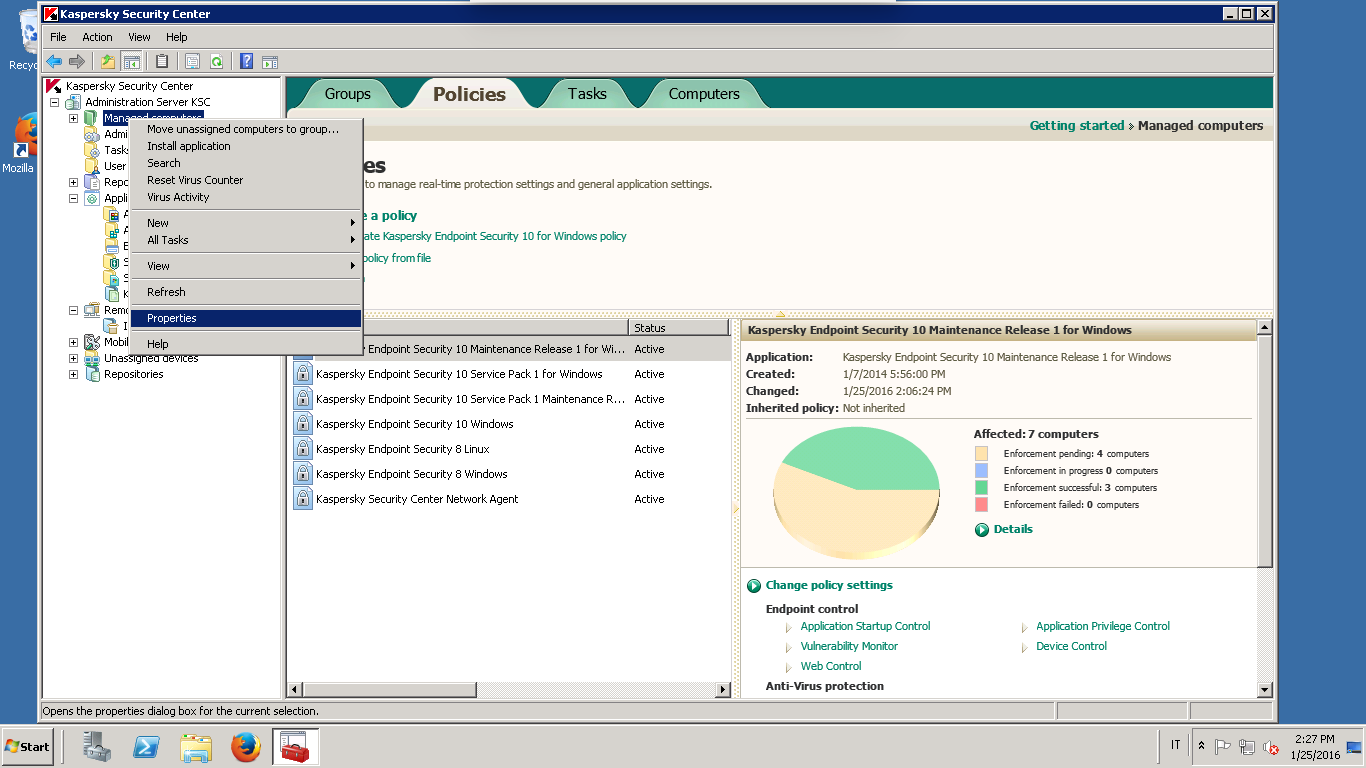Toggle the Show/Hide Console Tree toolbar icon
This screenshot has width=1366, height=768.
[x=131, y=61]
